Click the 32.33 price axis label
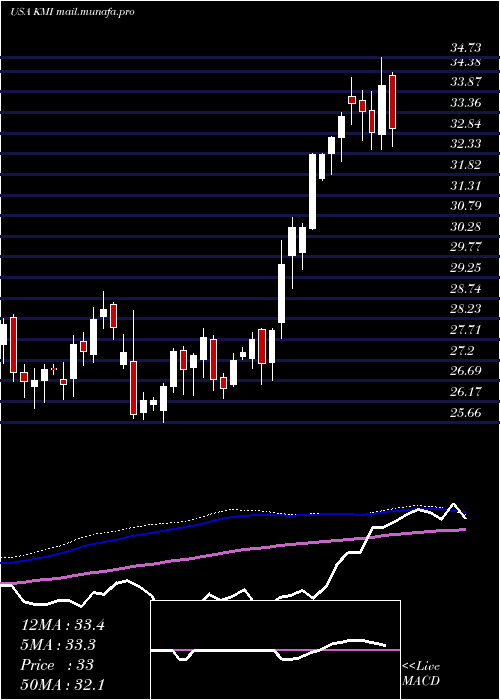Viewport: 500px width, 700px height. tap(466, 144)
